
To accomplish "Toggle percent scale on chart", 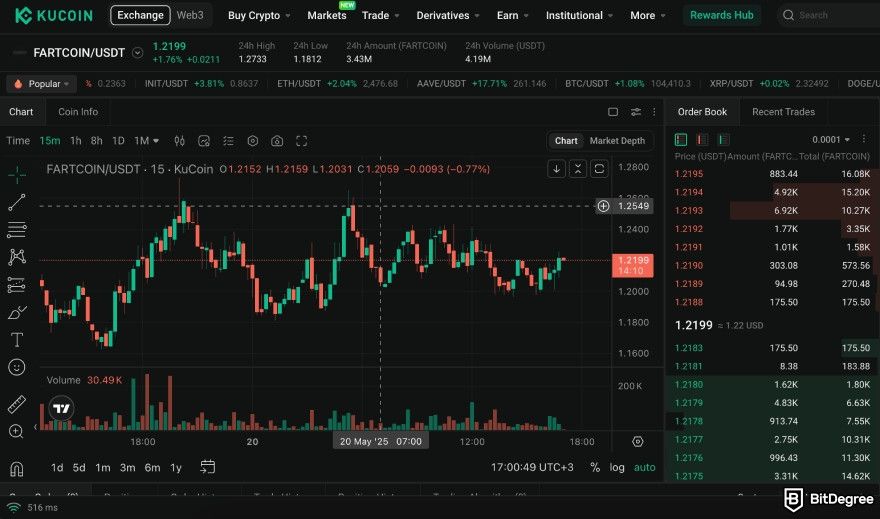I will (x=595, y=467).
